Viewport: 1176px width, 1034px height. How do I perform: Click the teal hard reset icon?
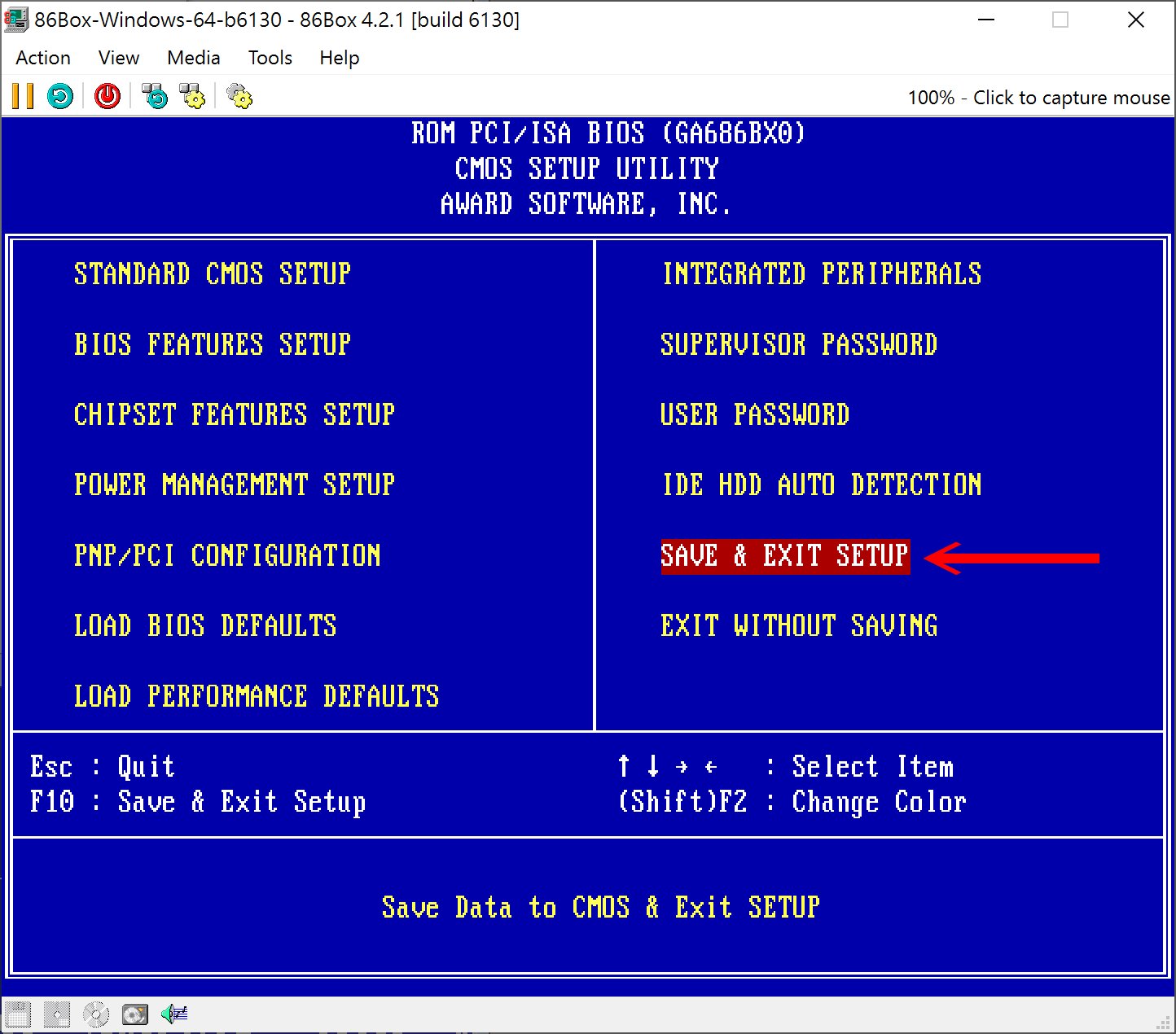[x=60, y=96]
